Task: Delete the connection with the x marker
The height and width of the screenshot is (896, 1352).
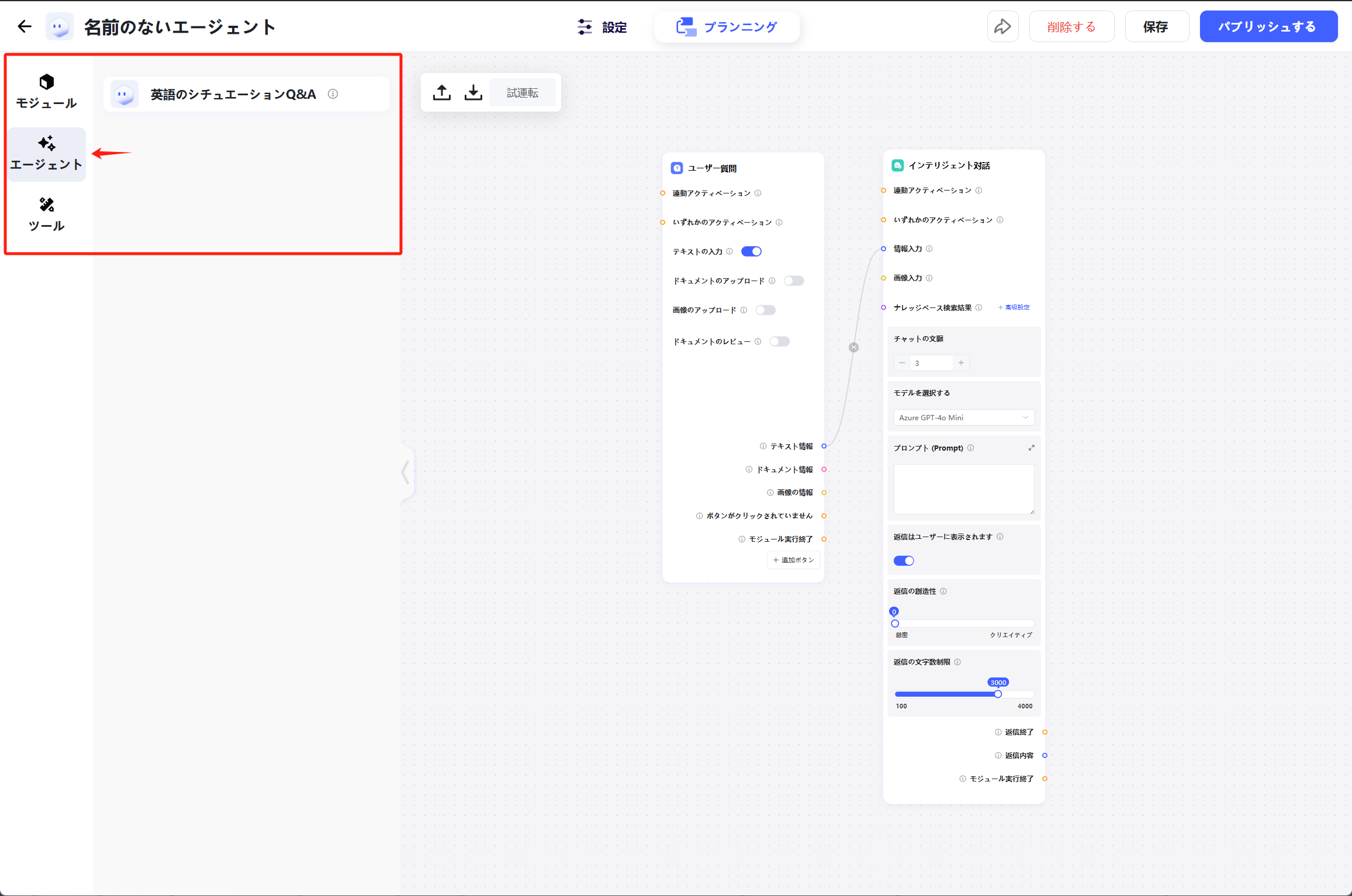Action: click(853, 347)
